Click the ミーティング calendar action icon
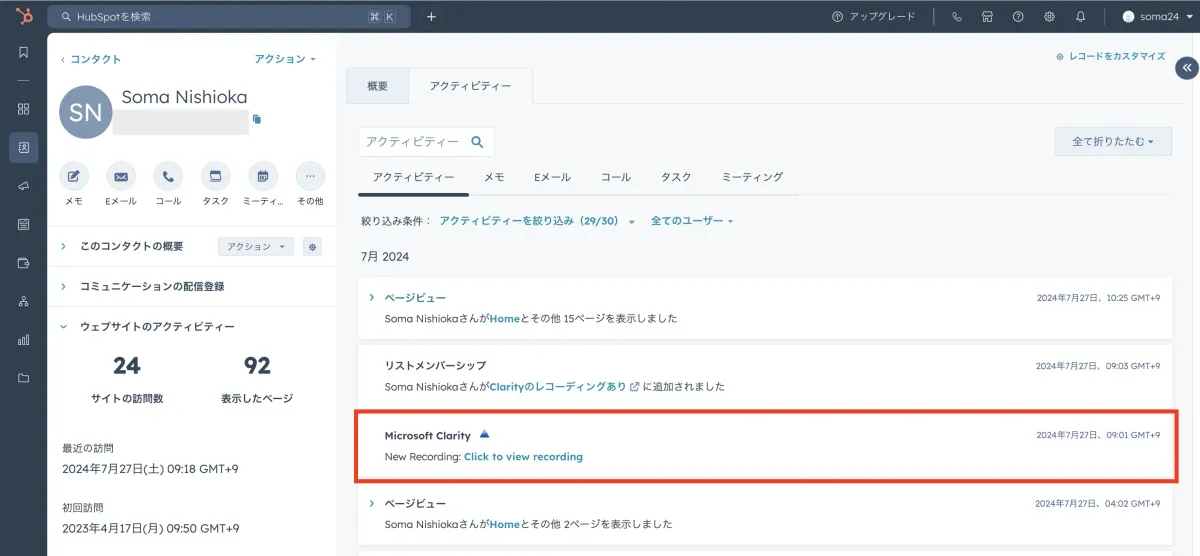 [x=263, y=176]
